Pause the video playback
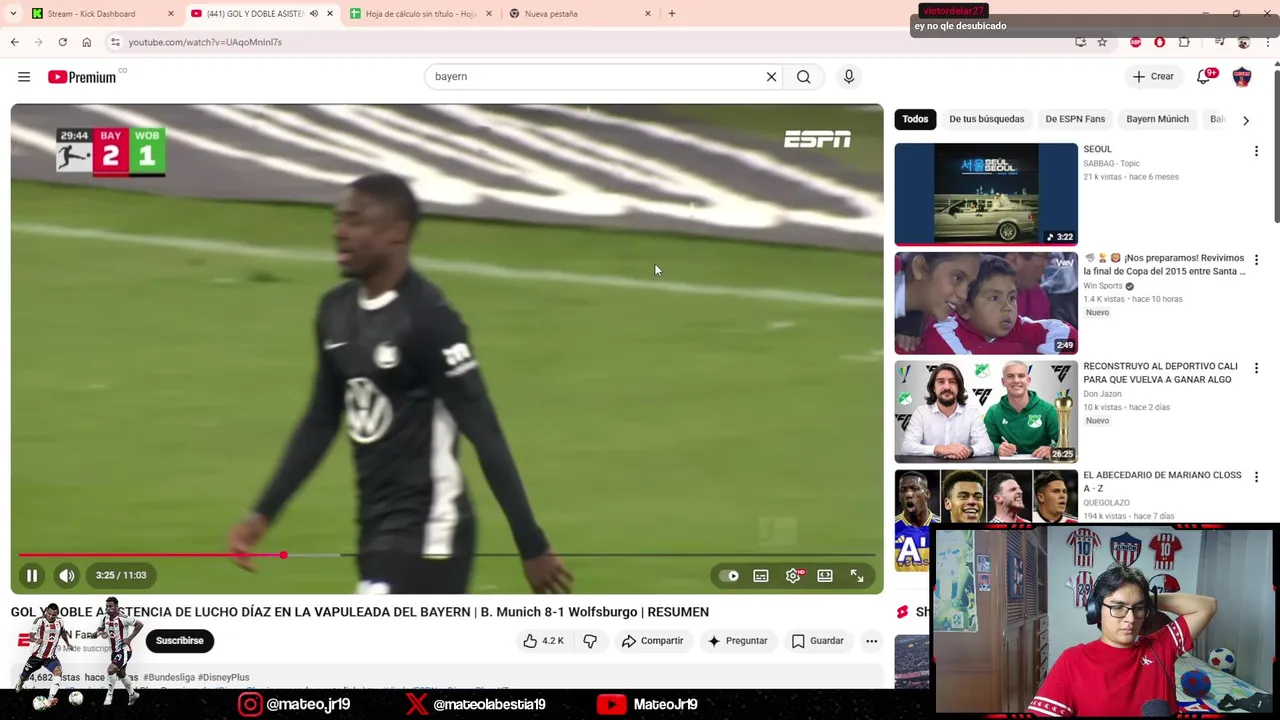 [x=32, y=575]
